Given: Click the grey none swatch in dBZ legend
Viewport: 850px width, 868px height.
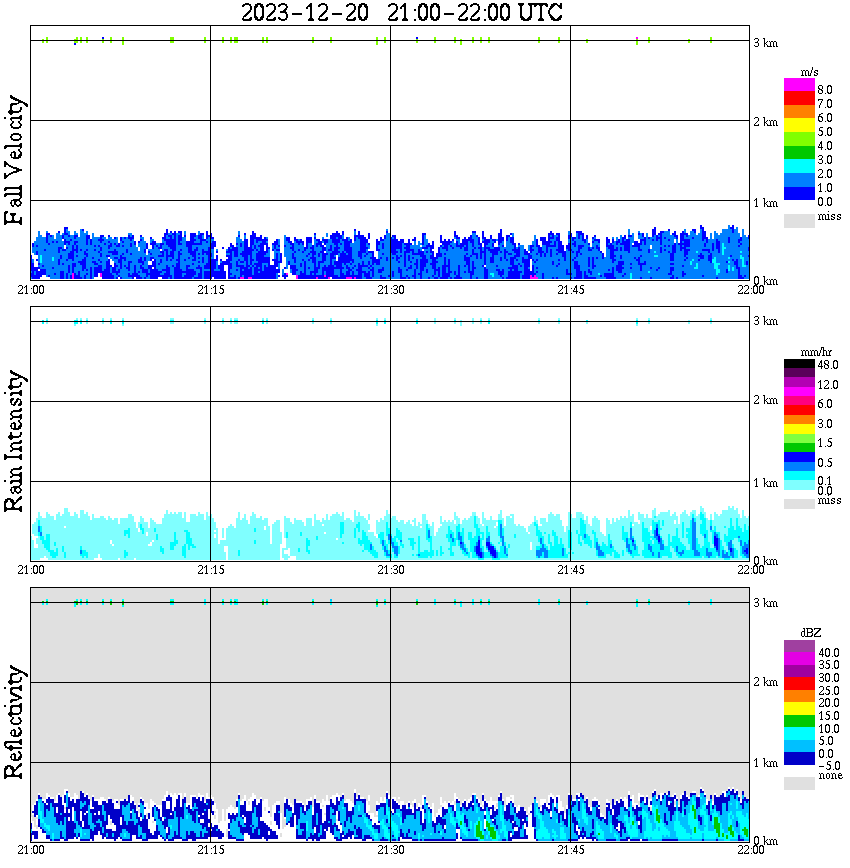Looking at the screenshot, I should [800, 783].
